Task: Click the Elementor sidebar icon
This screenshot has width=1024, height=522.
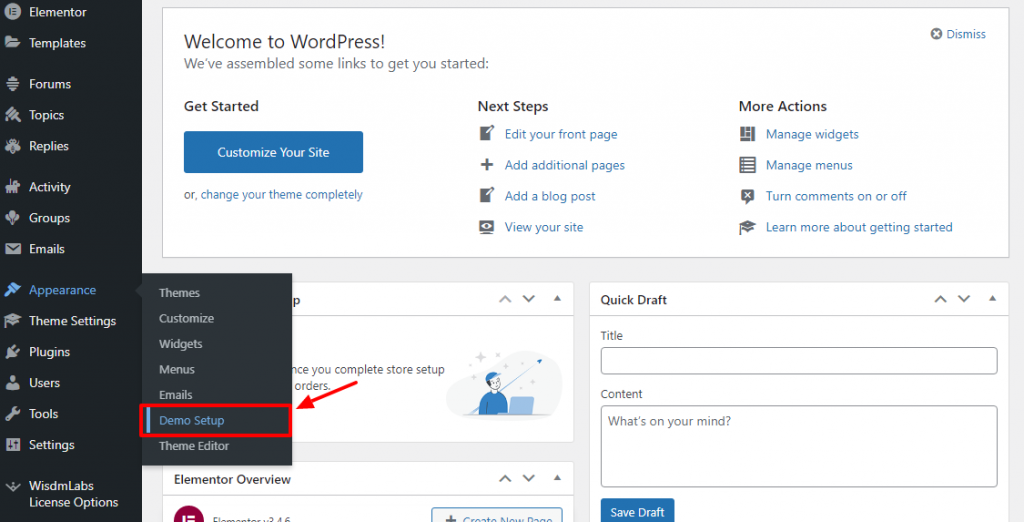Action: [x=12, y=11]
